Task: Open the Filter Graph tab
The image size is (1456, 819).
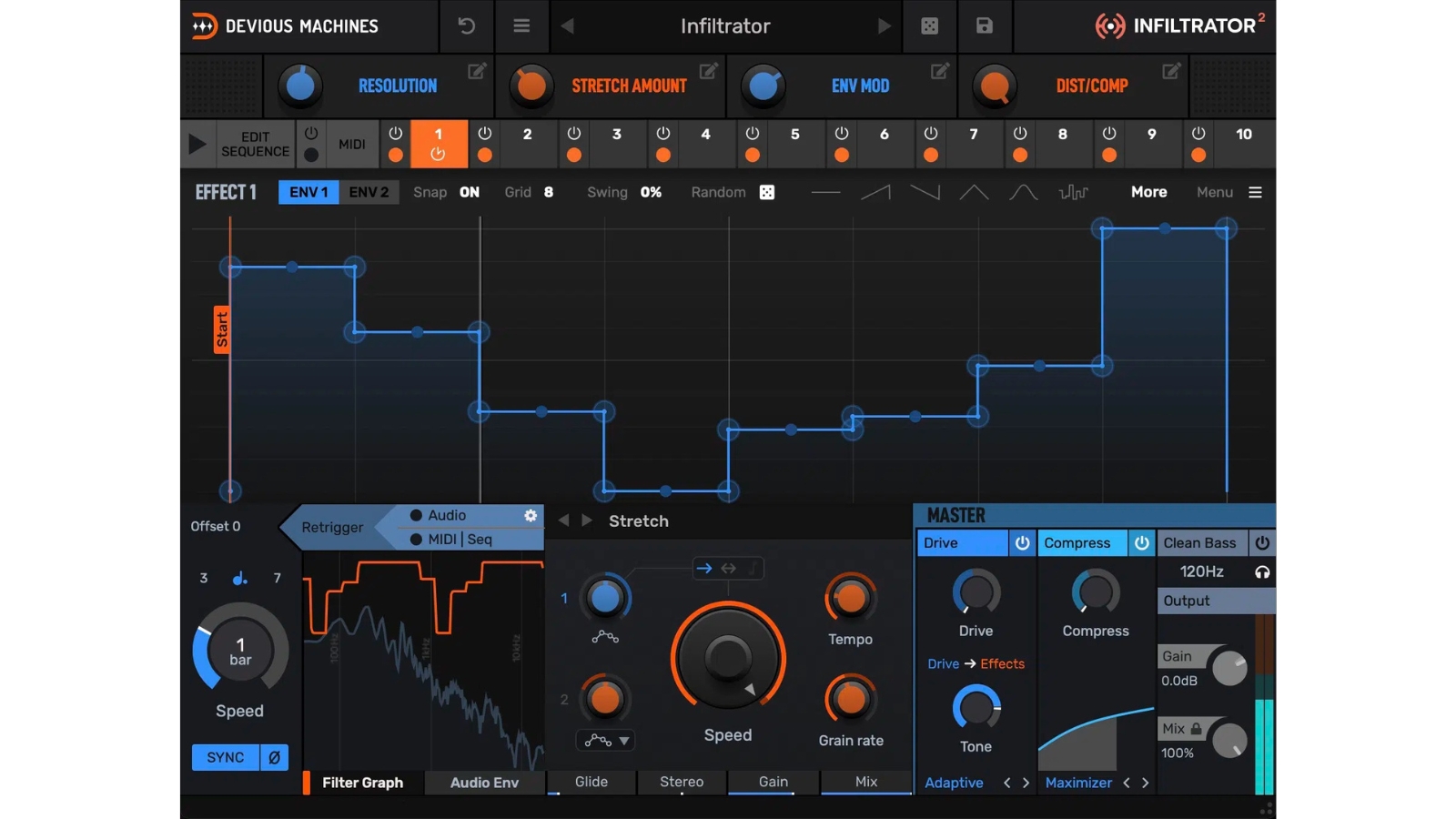Action: (362, 783)
